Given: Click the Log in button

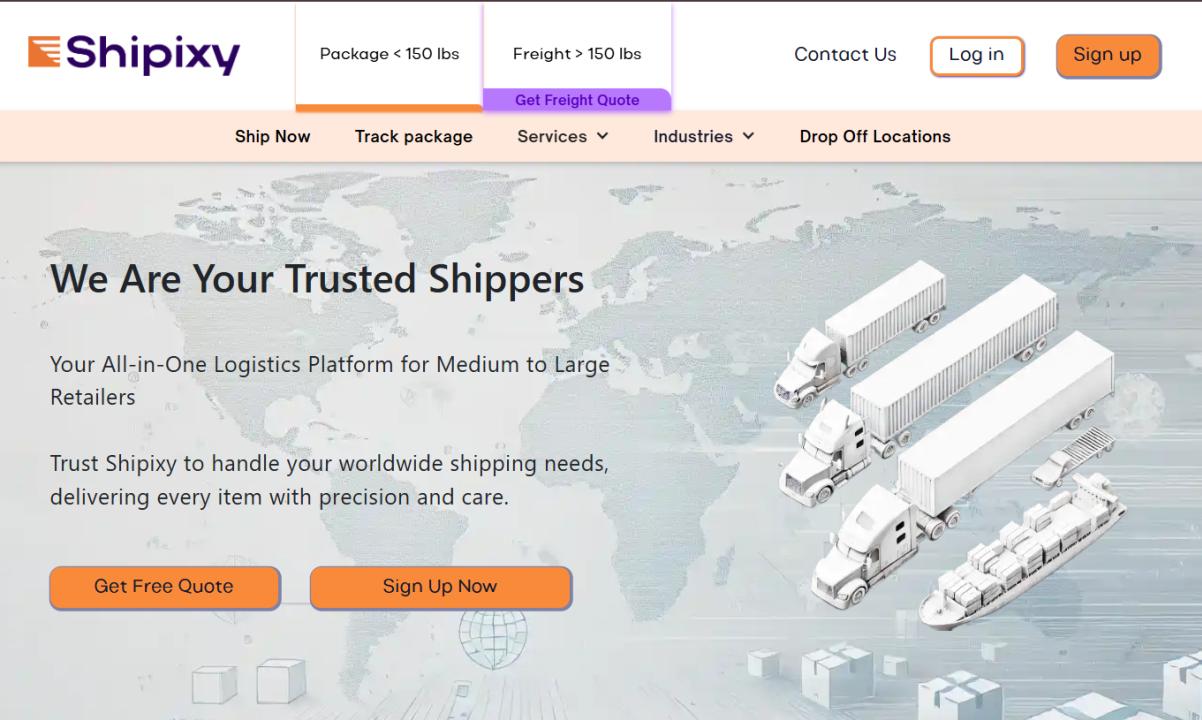Looking at the screenshot, I should click(x=977, y=56).
